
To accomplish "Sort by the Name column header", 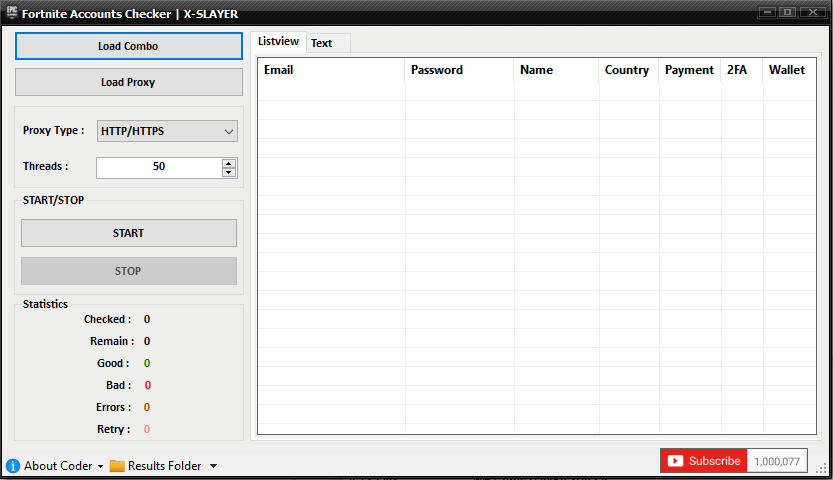I will [556, 70].
